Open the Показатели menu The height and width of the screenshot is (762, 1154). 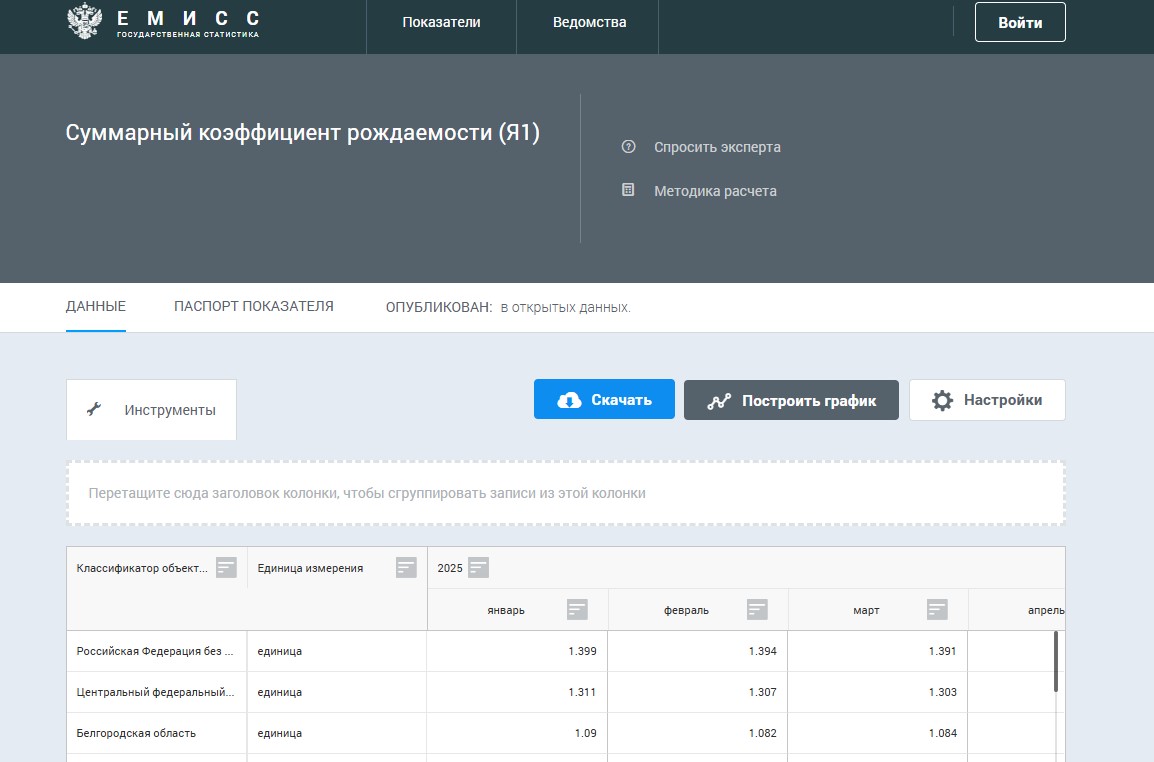point(441,22)
